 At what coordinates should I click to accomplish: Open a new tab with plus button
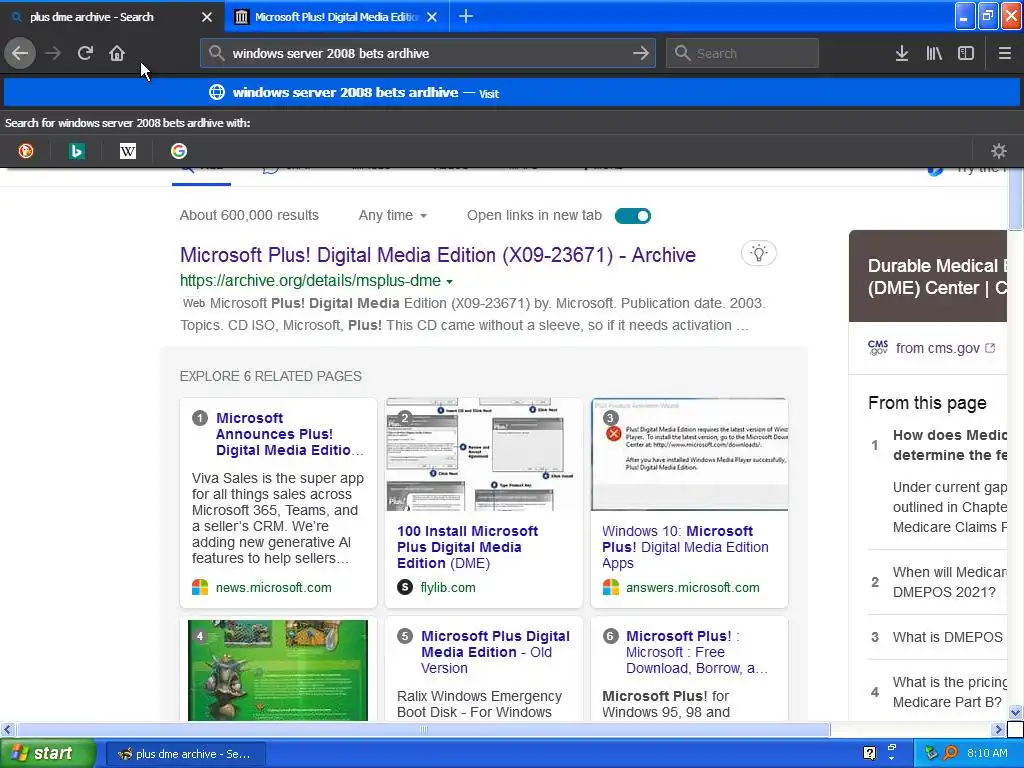pyautogui.click(x=466, y=16)
